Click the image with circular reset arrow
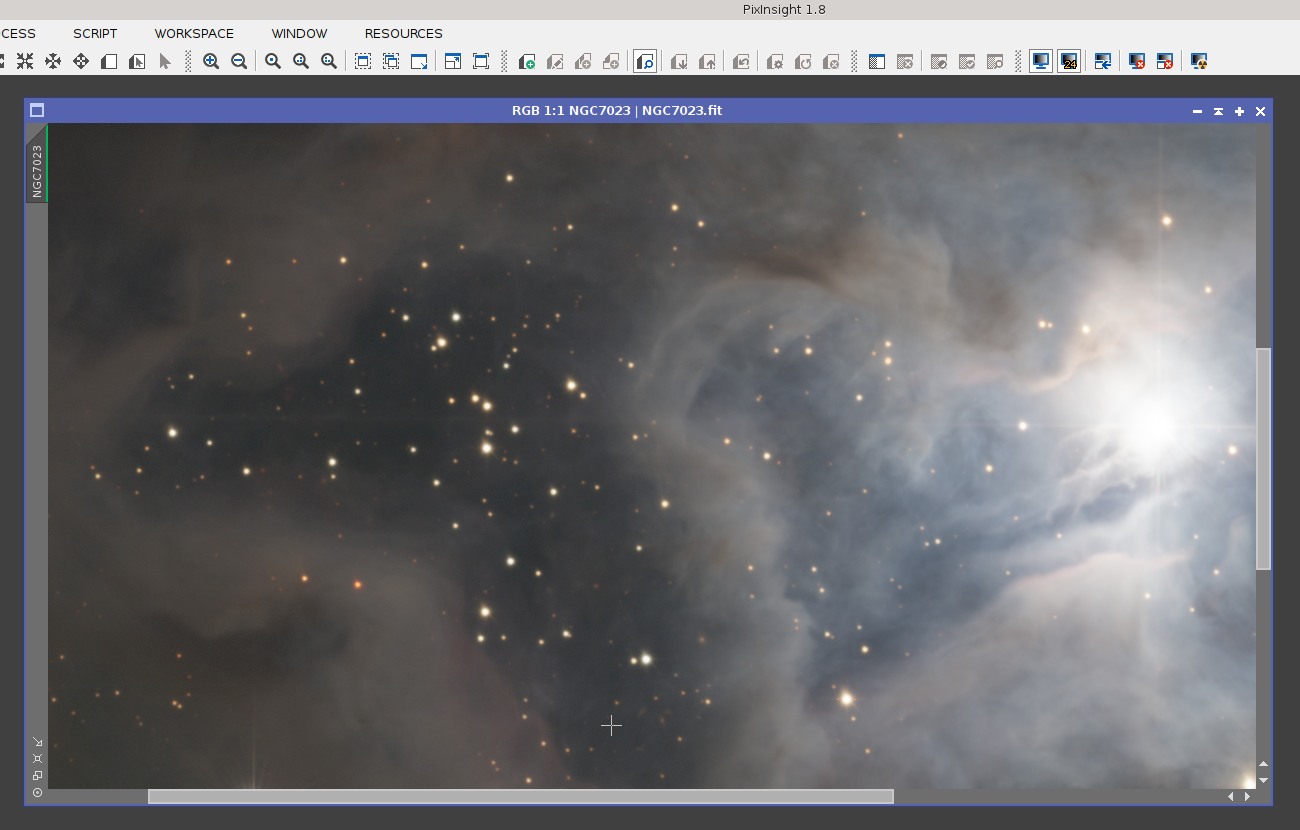The width and height of the screenshot is (1300, 830). click(x=803, y=61)
